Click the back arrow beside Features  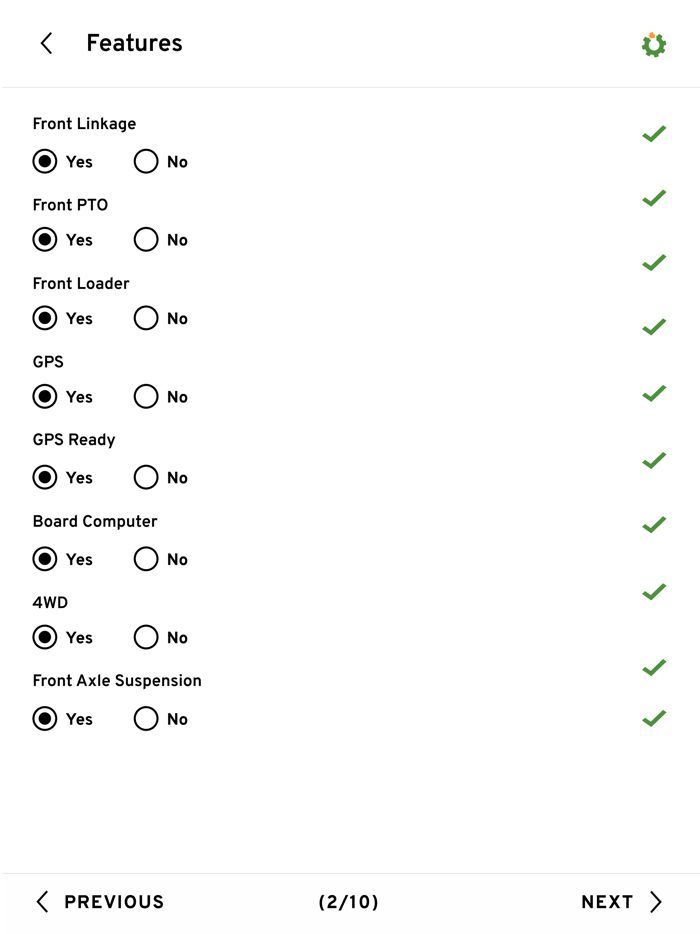[x=46, y=43]
